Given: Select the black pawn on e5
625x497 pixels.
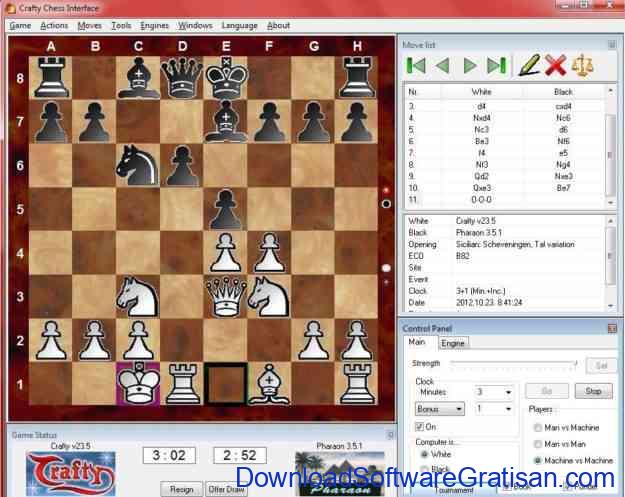Looking at the screenshot, I should point(226,209).
